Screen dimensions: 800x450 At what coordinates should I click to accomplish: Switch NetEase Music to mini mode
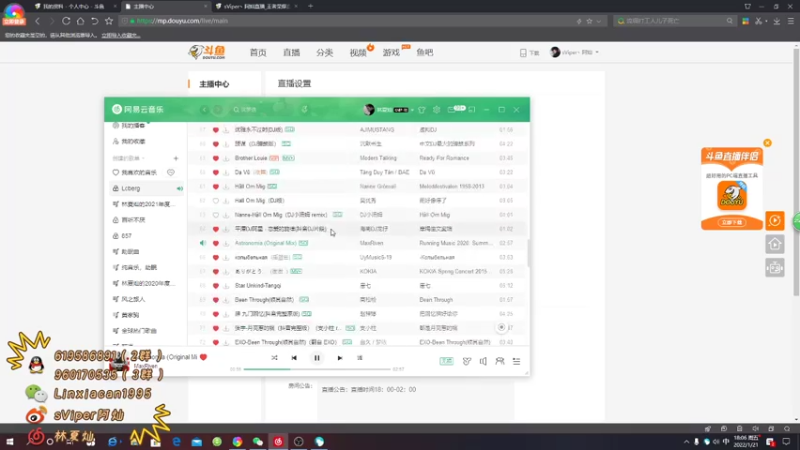pos(472,110)
